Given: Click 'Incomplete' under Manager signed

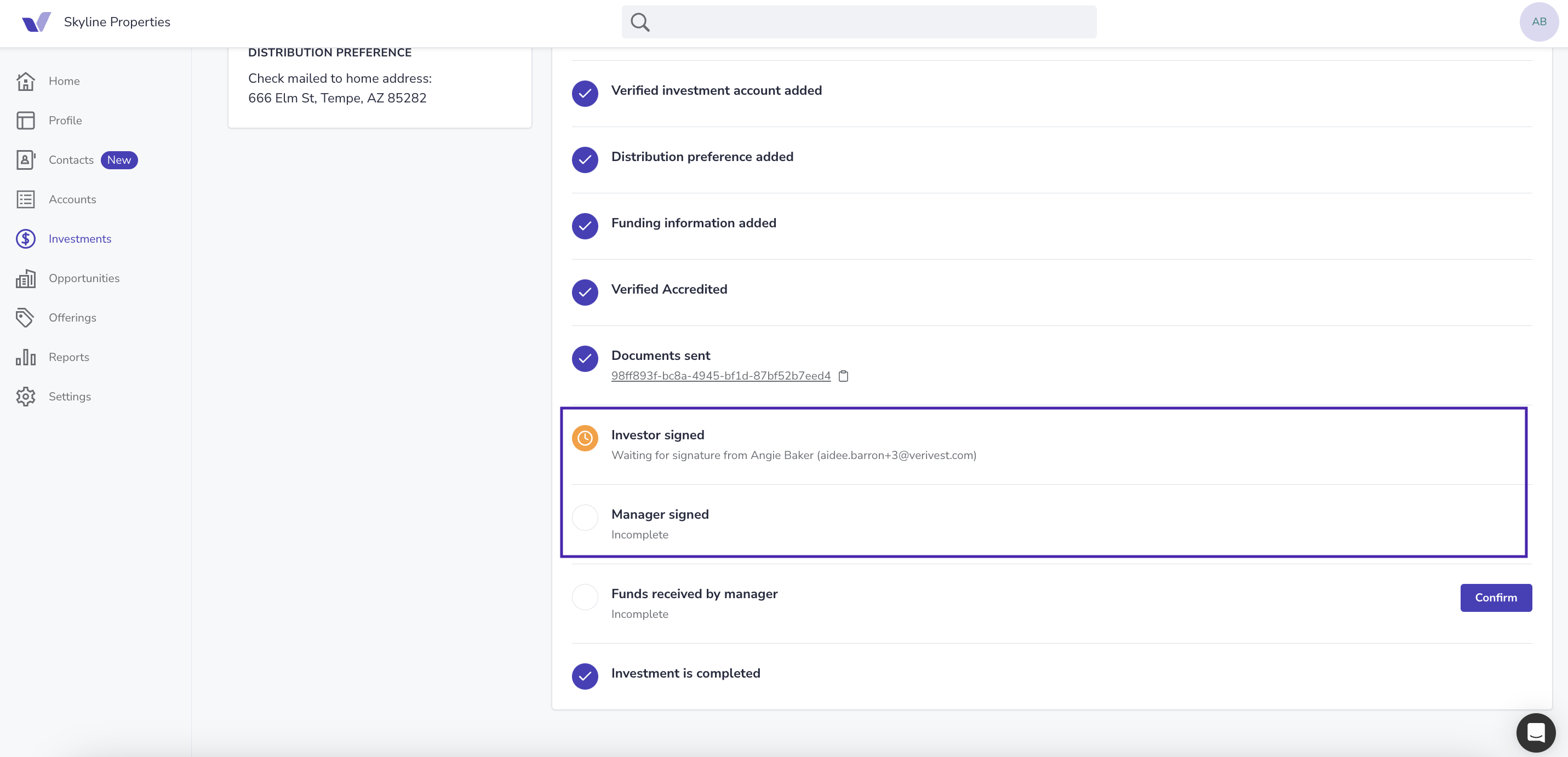Looking at the screenshot, I should [x=640, y=535].
